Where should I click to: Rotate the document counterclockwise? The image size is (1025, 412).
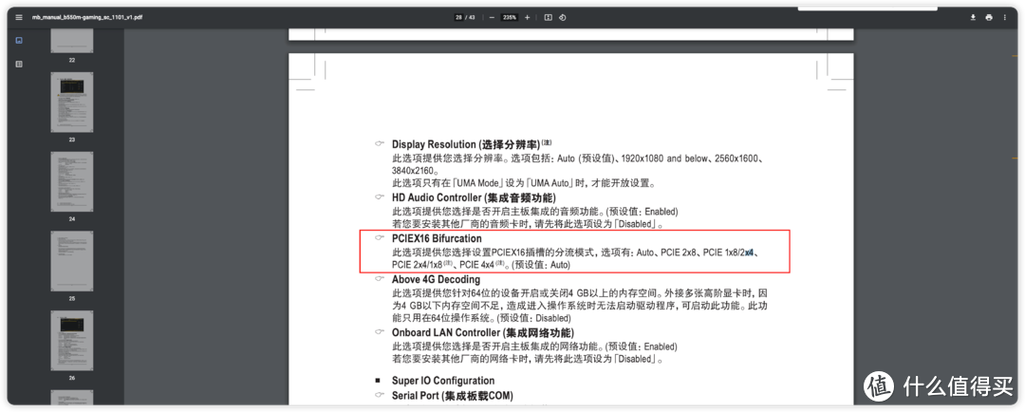[563, 17]
